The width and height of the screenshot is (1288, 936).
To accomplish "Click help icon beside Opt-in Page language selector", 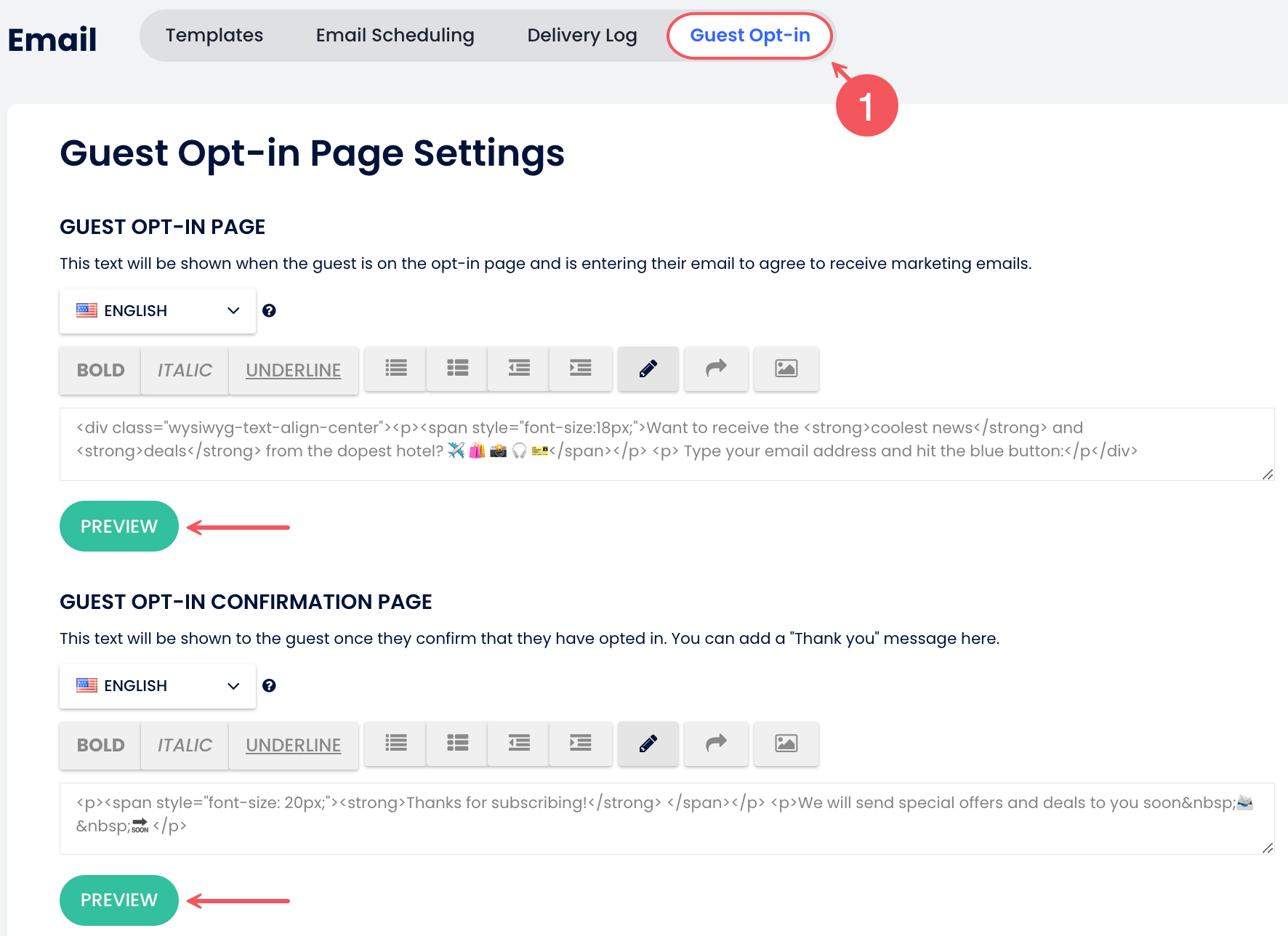I will (269, 311).
